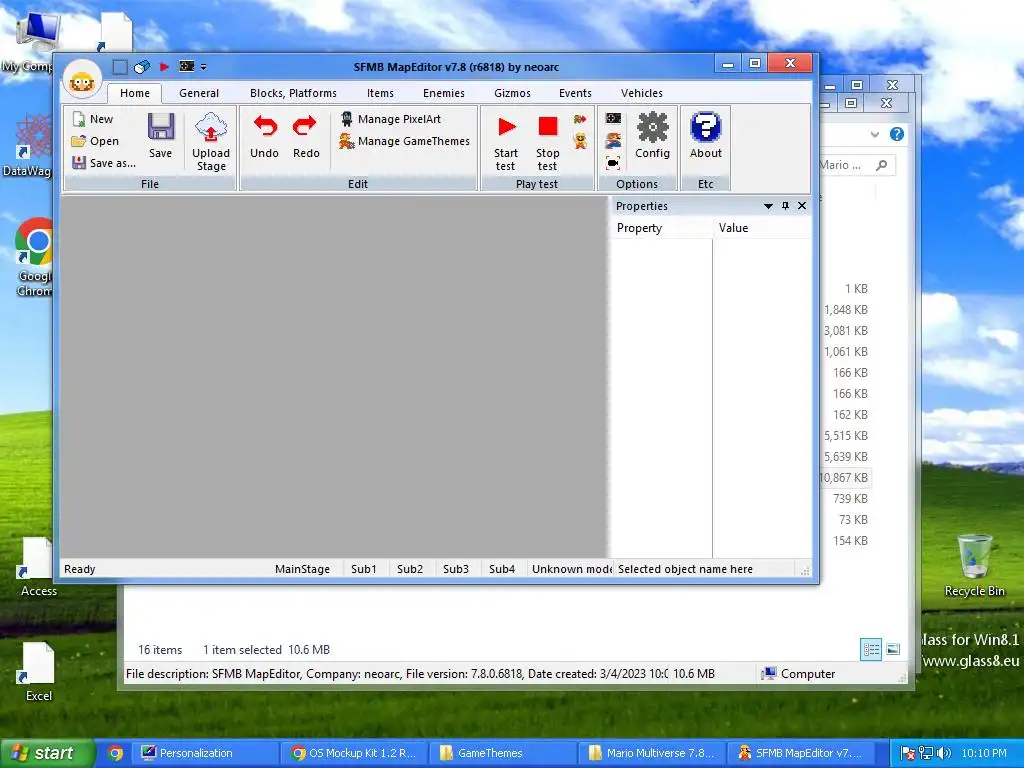
Task: Click the small red play icon in title bar
Action: click(164, 67)
